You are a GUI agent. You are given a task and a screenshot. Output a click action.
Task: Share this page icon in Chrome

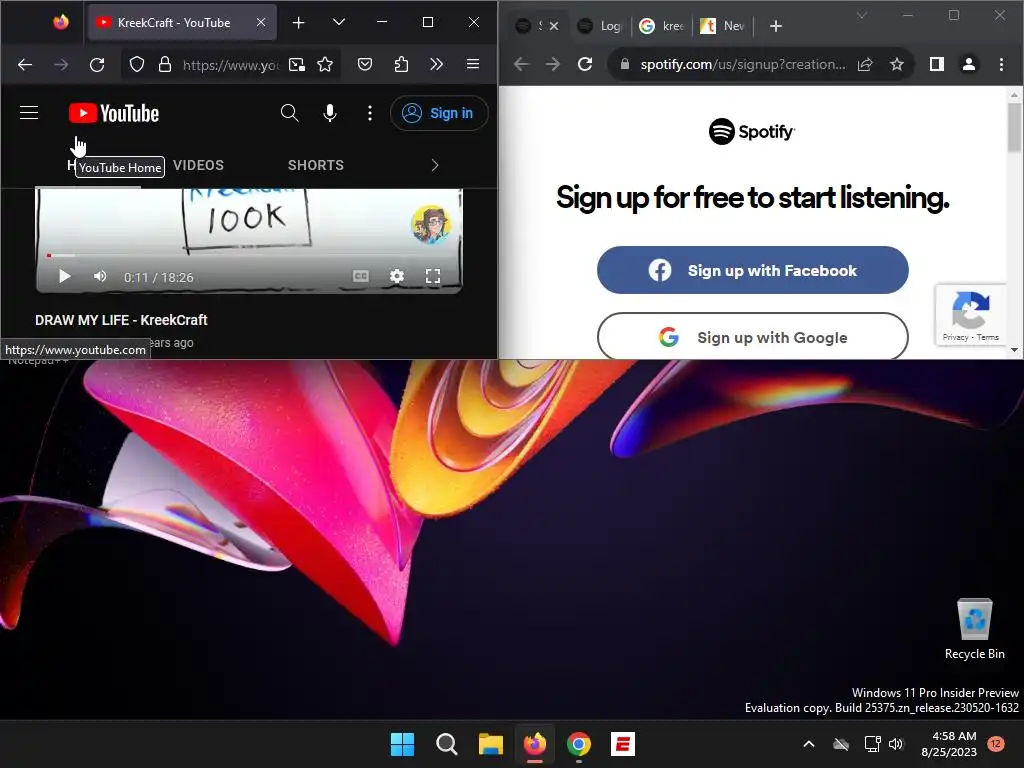pos(865,64)
